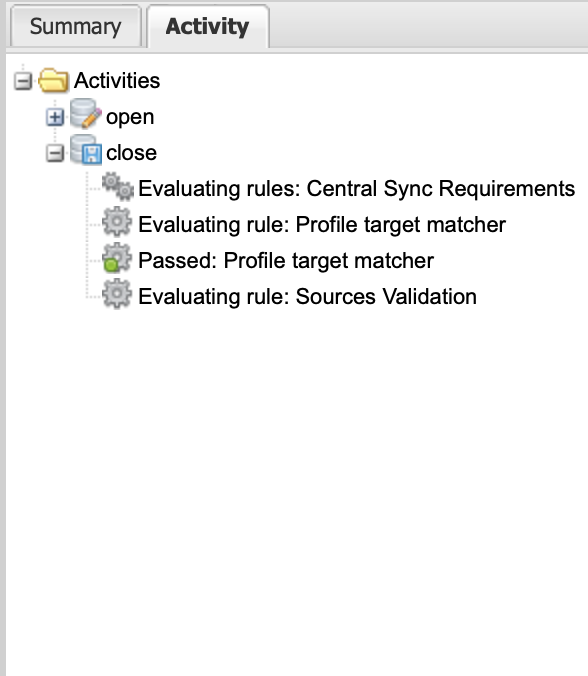Viewport: 588px width, 676px height.
Task: Select Evaluating rule: Sources Validation
Action: [x=307, y=297]
